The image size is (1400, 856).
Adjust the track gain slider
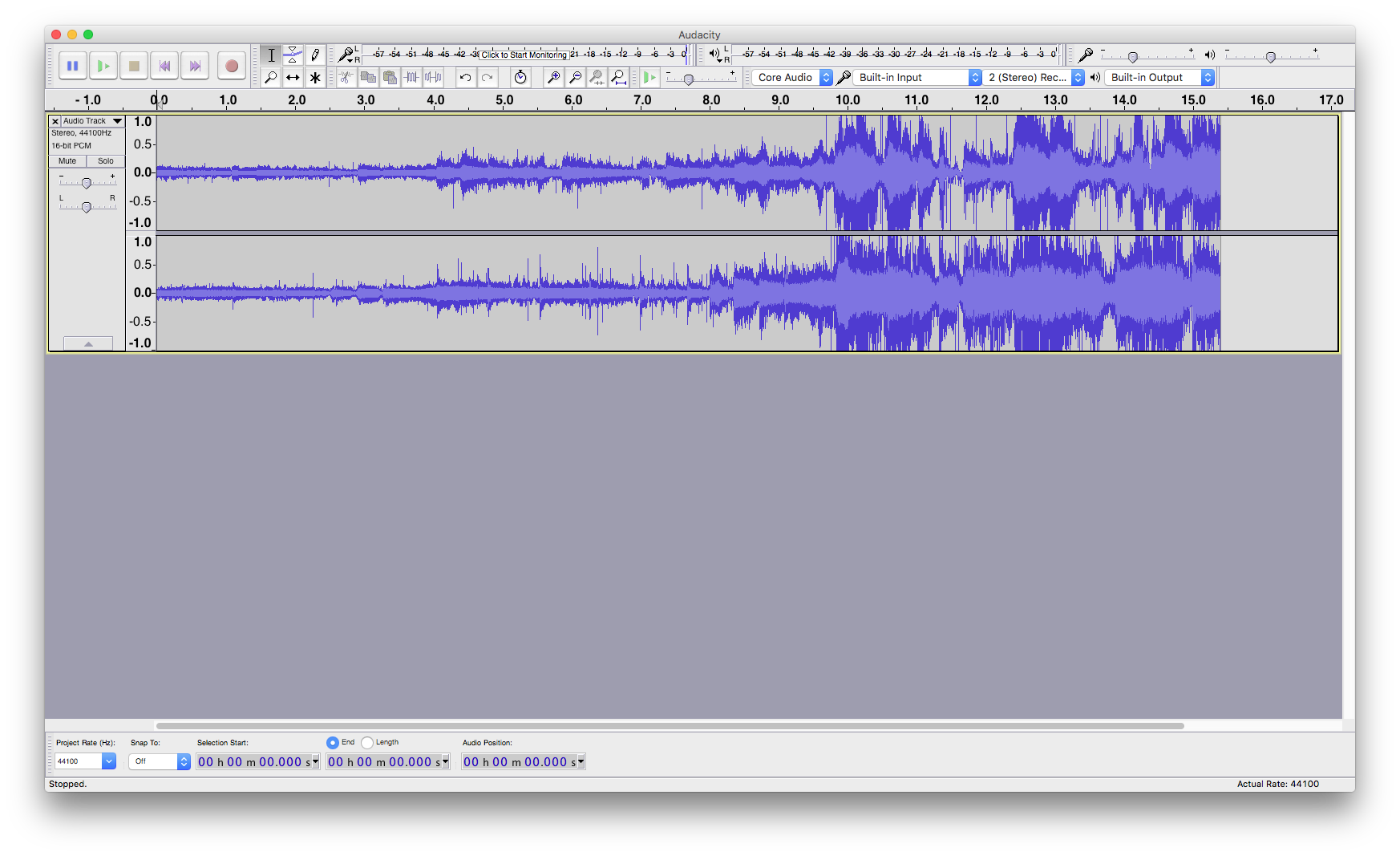click(87, 183)
